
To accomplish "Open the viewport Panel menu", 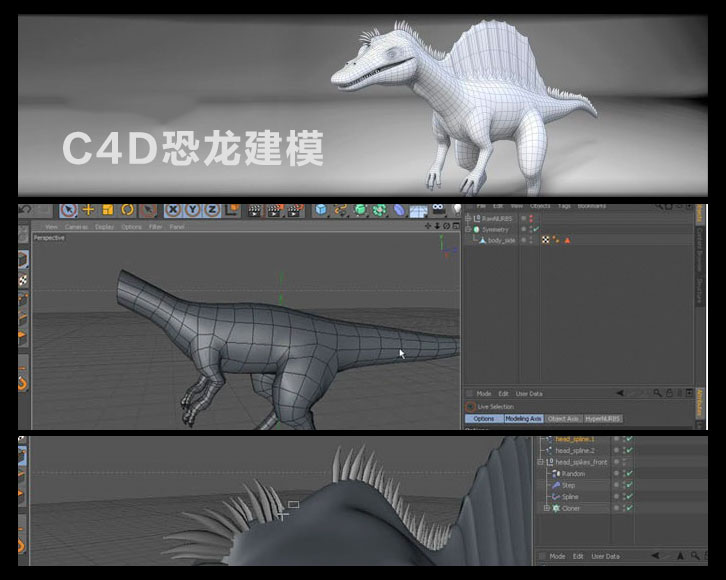I will tap(177, 227).
